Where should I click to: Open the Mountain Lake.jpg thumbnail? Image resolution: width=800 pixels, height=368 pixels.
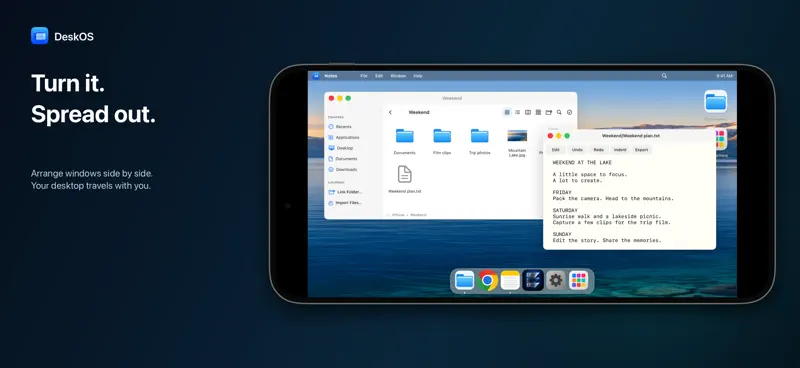pyautogui.click(x=517, y=135)
